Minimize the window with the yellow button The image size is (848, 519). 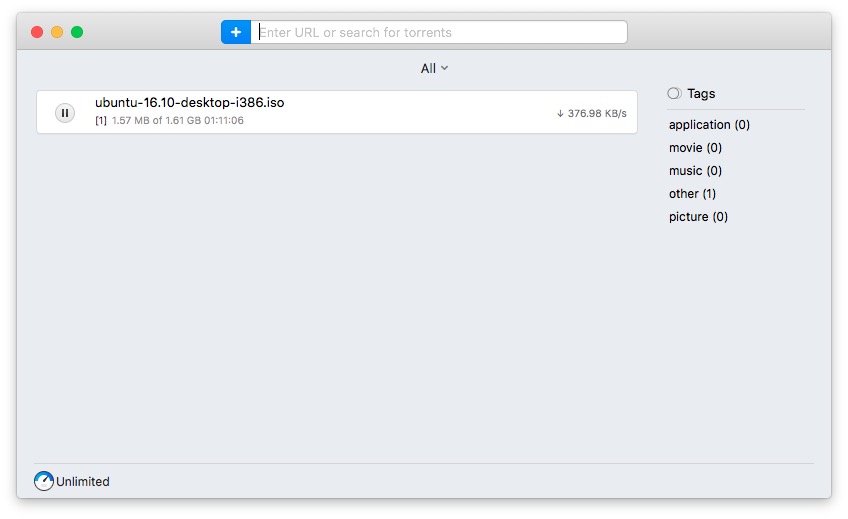(x=57, y=32)
